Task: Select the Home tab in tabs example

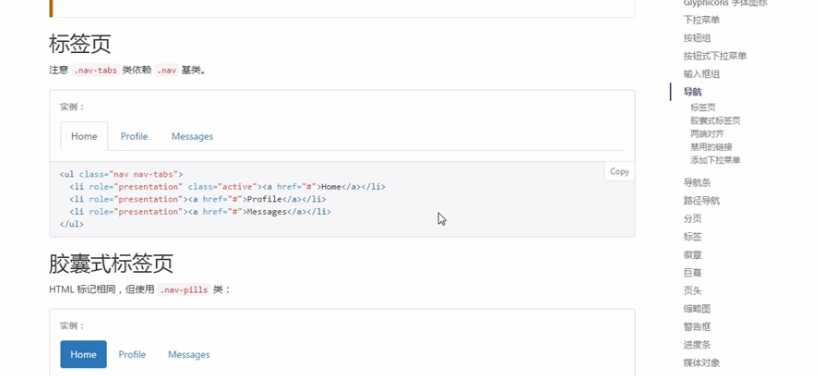Action: (x=84, y=137)
